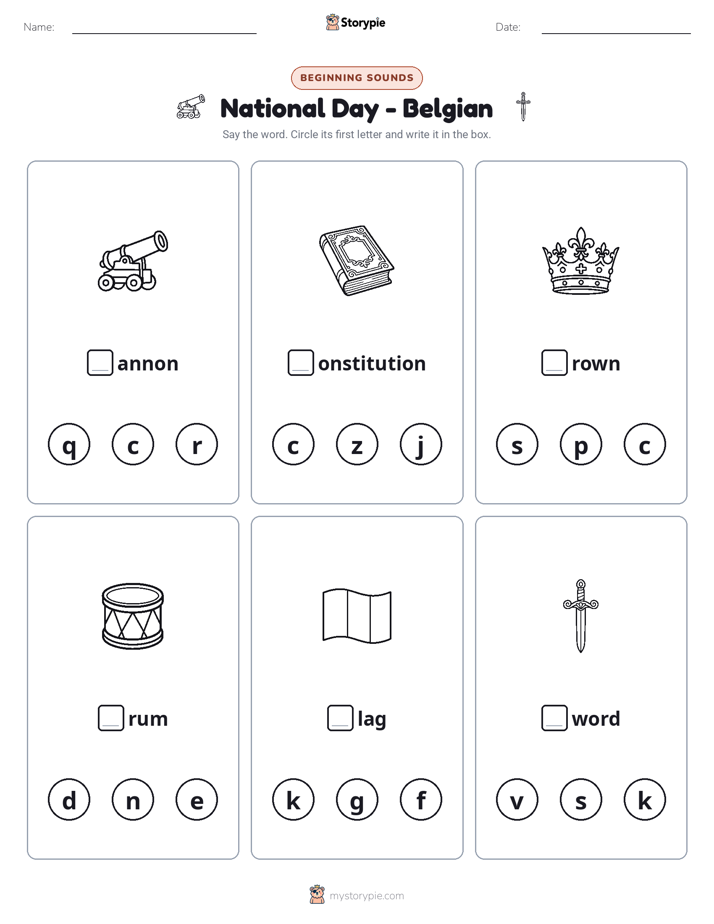This screenshot has height=924, width=714.
Task: Choose letter s under the sword
Action: coord(581,800)
